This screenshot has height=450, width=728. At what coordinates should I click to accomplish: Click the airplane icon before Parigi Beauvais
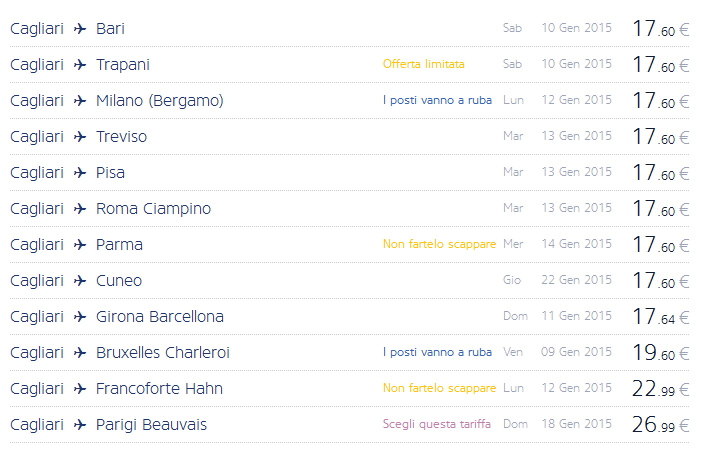[80, 425]
